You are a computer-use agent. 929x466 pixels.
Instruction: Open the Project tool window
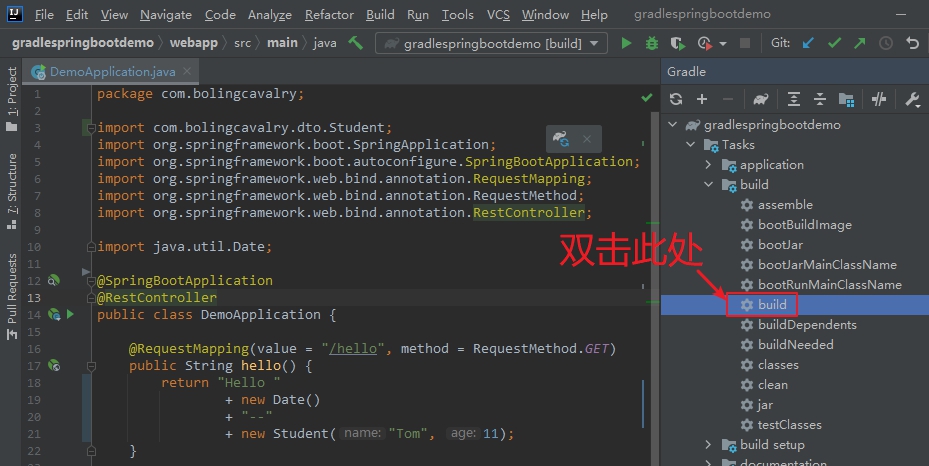coord(12,99)
